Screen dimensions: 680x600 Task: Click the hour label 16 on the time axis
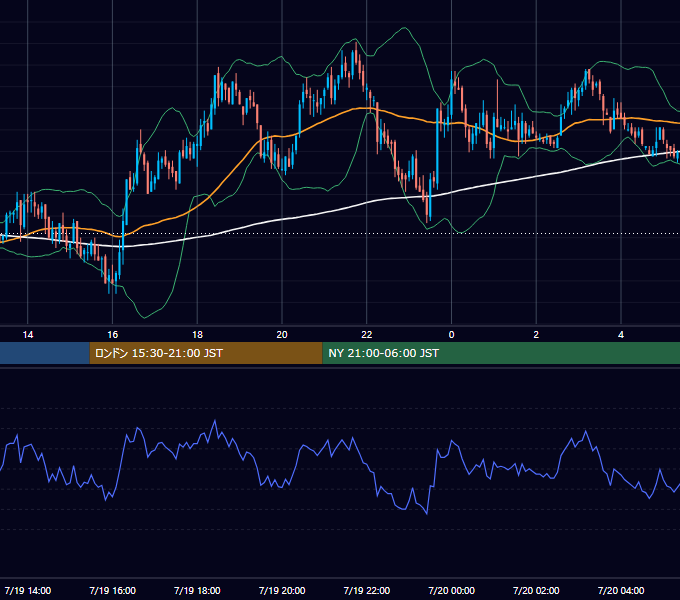pyautogui.click(x=112, y=335)
